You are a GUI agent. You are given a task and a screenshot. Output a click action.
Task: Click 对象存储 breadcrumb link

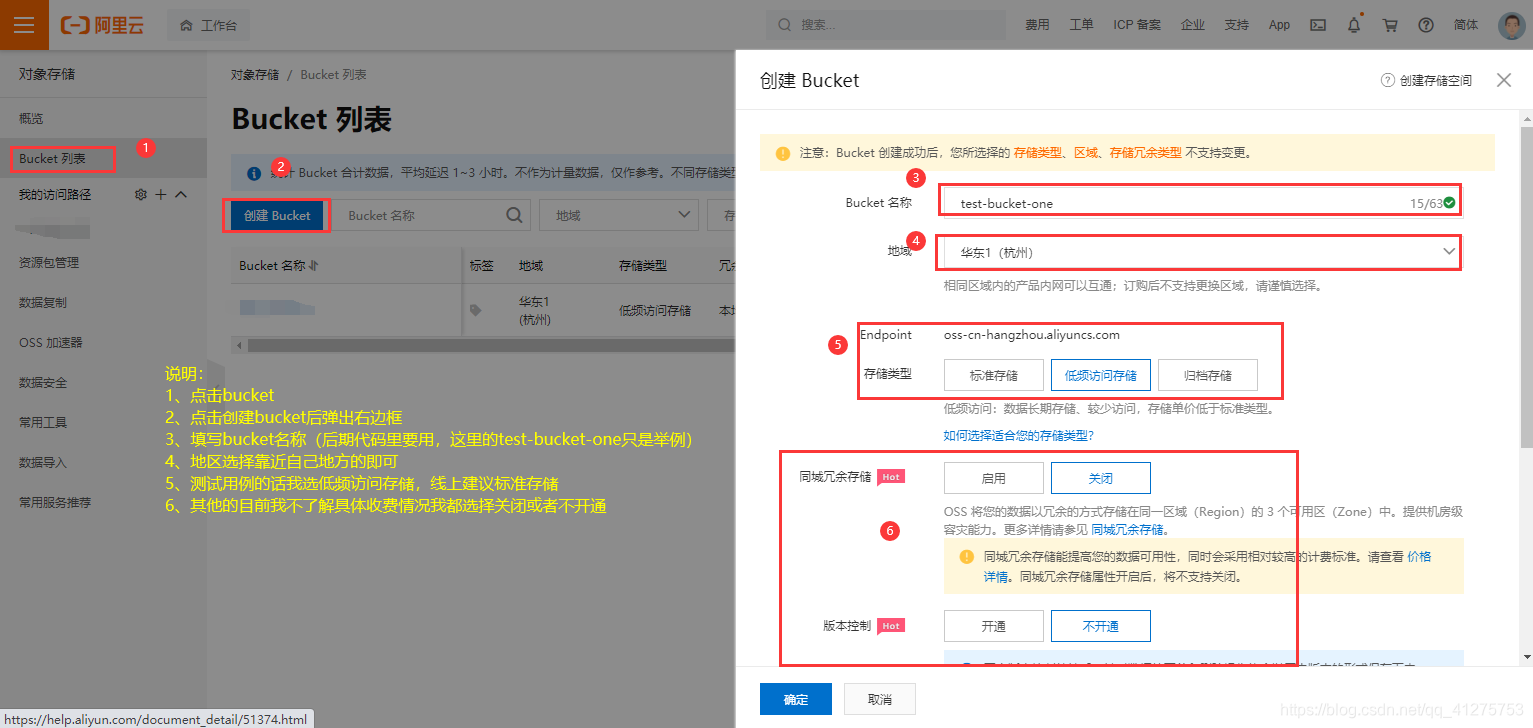click(255, 74)
